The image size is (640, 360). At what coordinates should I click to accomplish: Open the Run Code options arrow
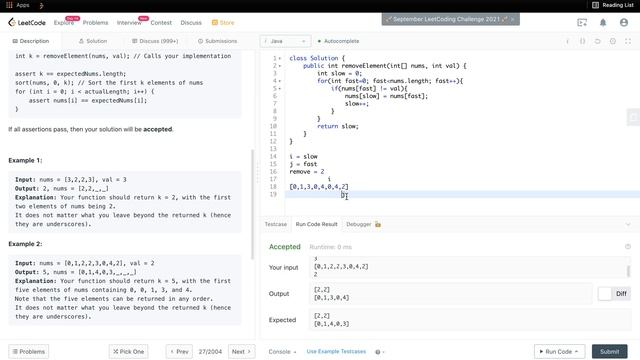pos(577,351)
